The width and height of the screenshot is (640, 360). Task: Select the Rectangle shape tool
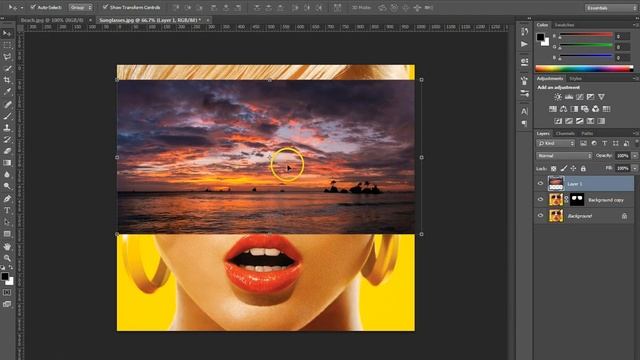click(x=7, y=234)
